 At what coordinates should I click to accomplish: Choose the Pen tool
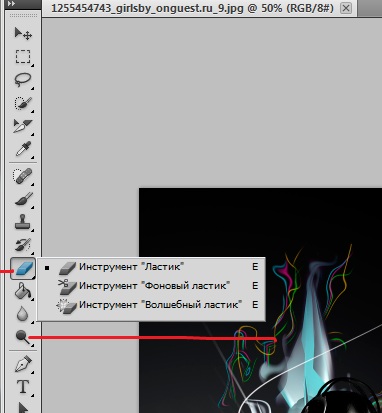point(23,364)
